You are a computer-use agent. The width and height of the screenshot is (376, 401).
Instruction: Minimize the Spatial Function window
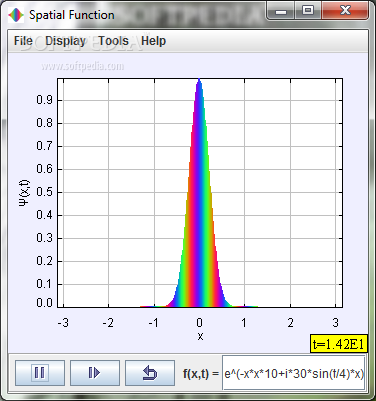click(281, 11)
